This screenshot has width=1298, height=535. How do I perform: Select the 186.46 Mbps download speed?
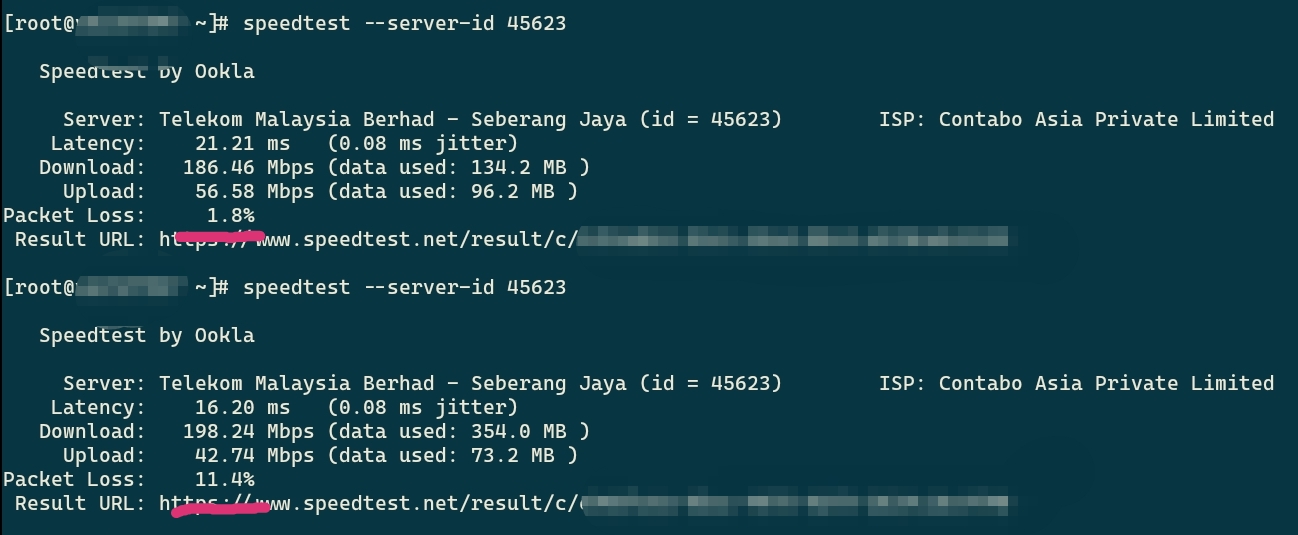(248, 167)
